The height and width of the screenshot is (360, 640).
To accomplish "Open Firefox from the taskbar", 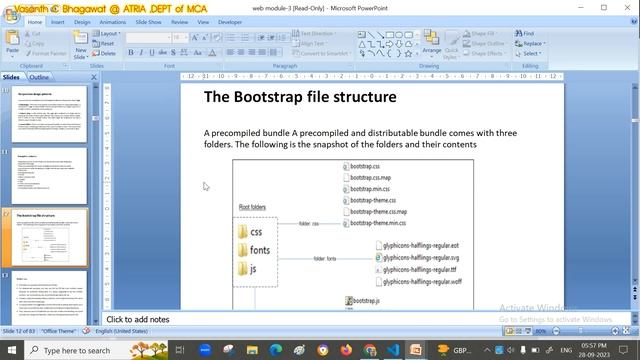I will coord(346,350).
